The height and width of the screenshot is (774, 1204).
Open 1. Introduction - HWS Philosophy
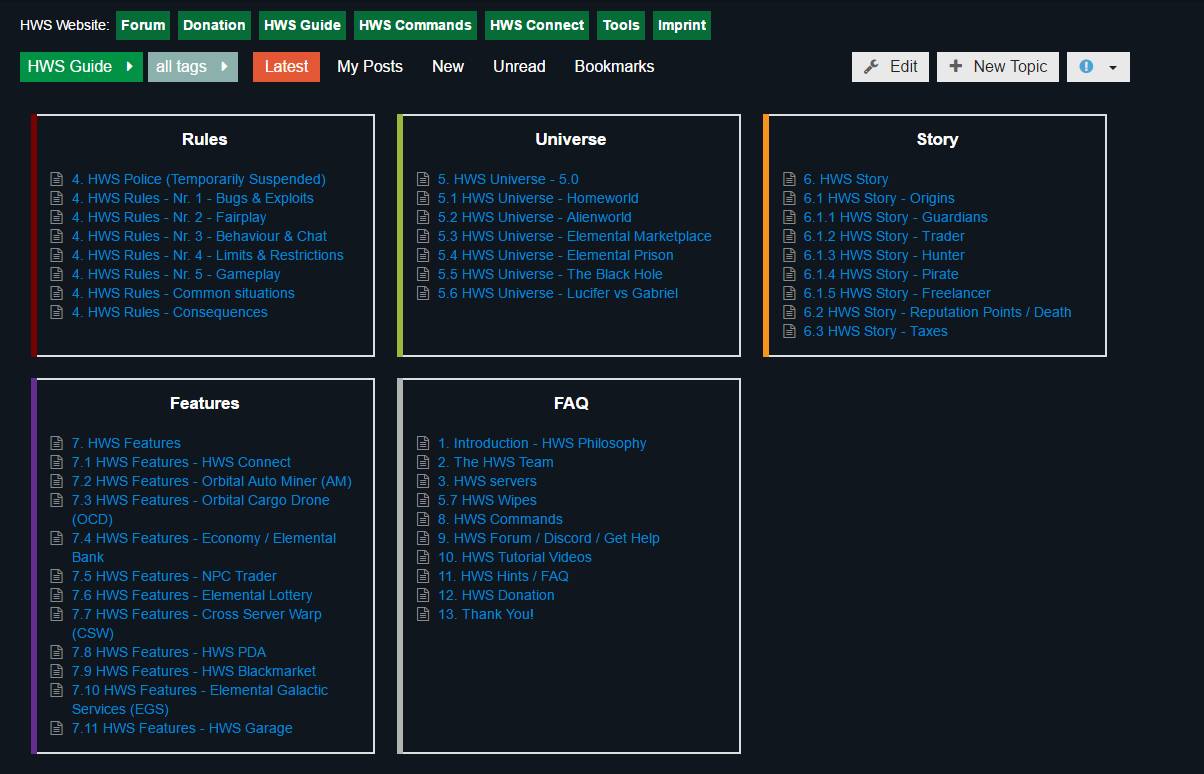point(542,443)
